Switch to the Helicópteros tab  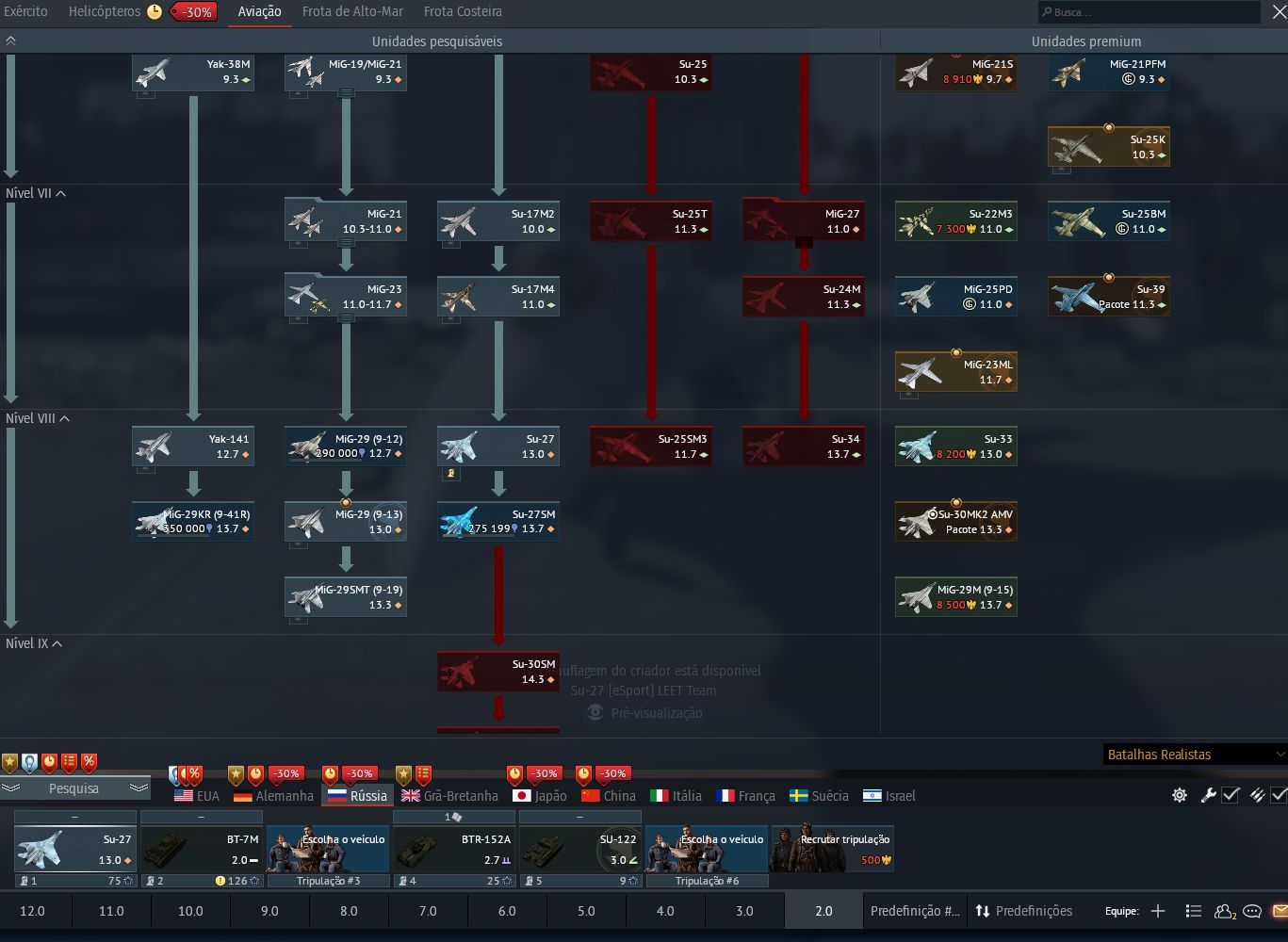coord(104,12)
